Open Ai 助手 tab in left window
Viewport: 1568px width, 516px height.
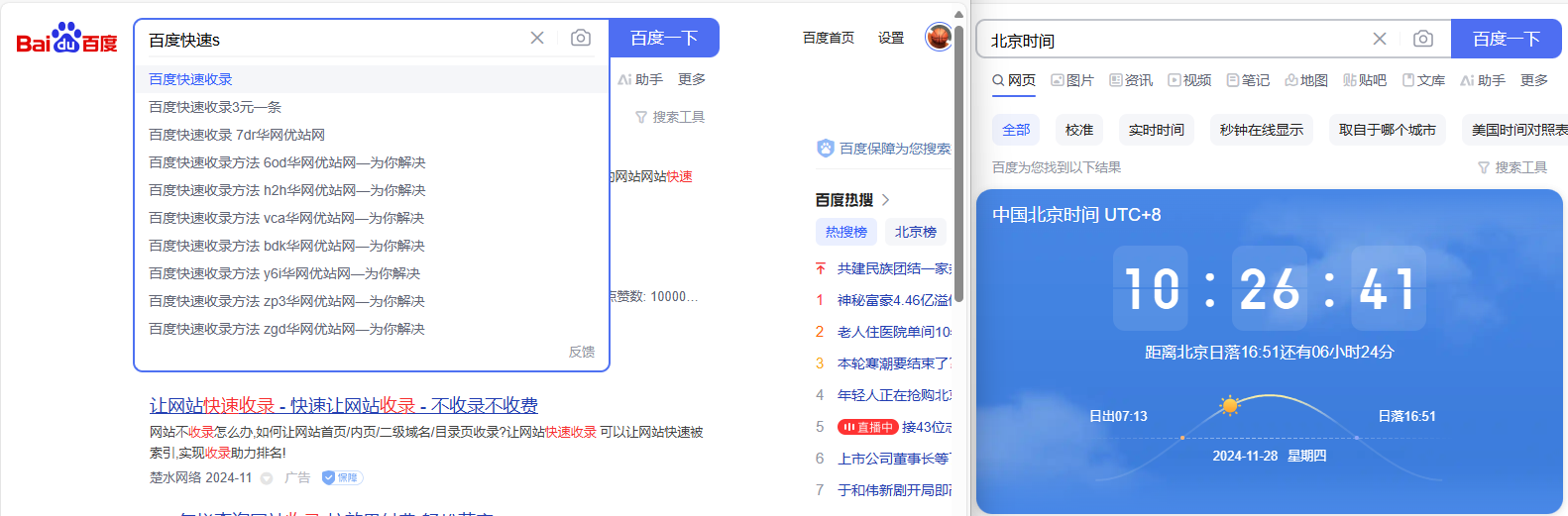[x=640, y=79]
